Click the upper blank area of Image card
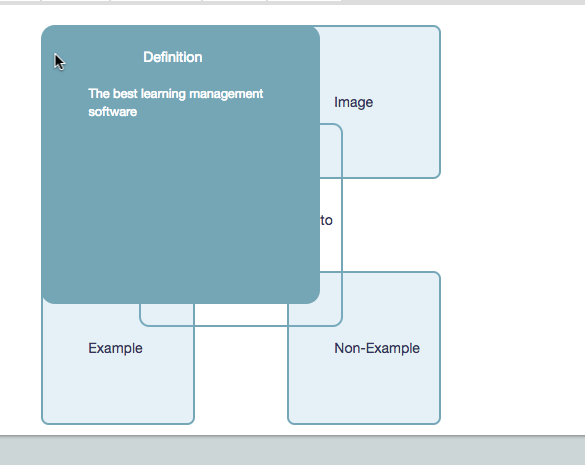The image size is (585, 465). click(x=380, y=60)
